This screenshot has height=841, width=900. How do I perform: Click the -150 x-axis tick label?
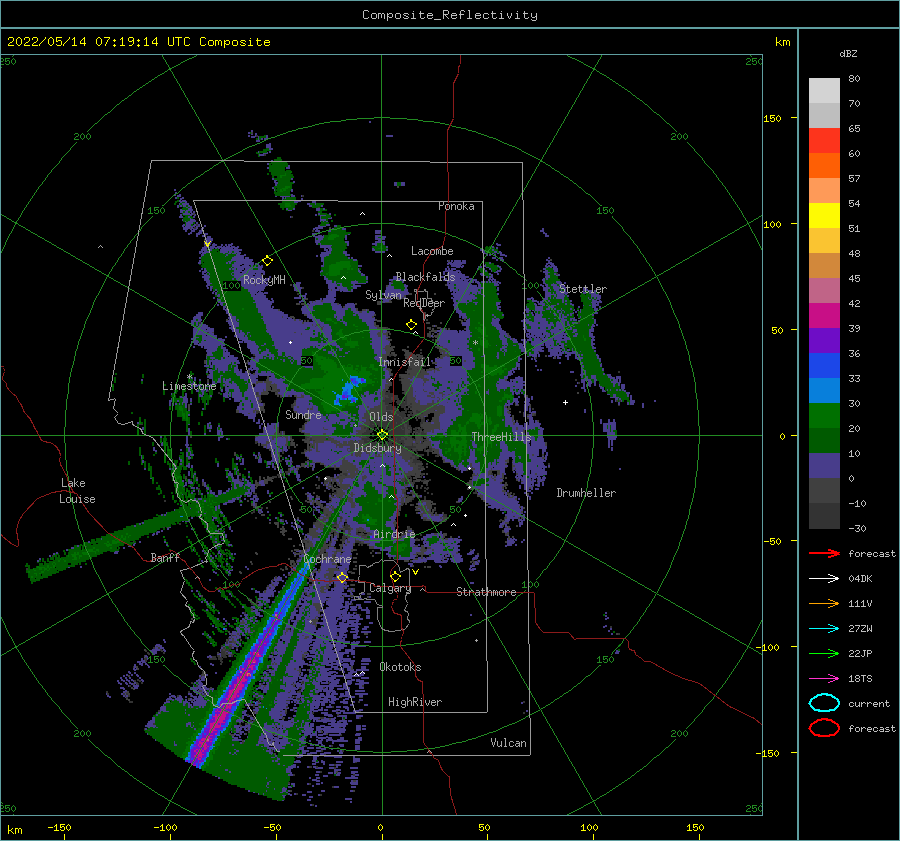click(x=59, y=828)
